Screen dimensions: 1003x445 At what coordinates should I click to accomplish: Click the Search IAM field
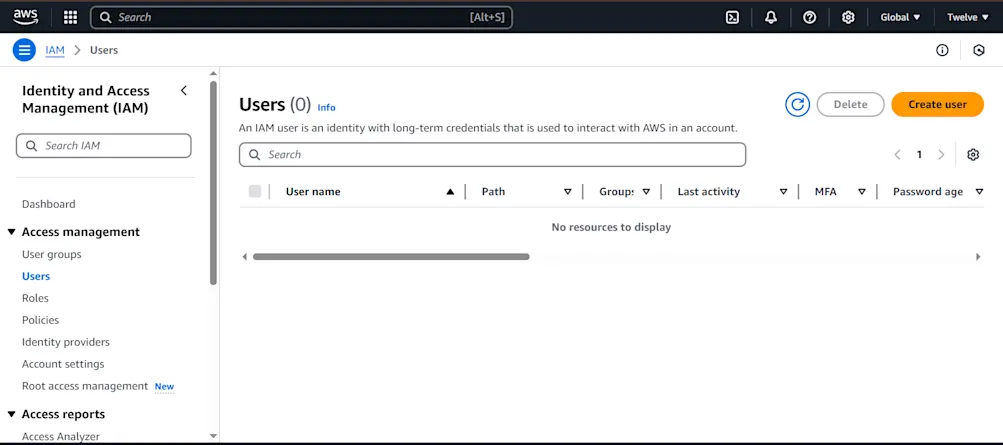point(104,146)
